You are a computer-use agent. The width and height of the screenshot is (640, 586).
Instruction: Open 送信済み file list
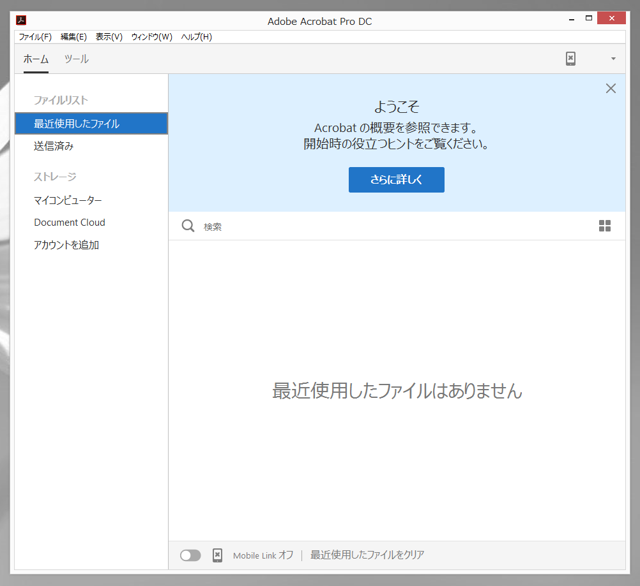53,146
